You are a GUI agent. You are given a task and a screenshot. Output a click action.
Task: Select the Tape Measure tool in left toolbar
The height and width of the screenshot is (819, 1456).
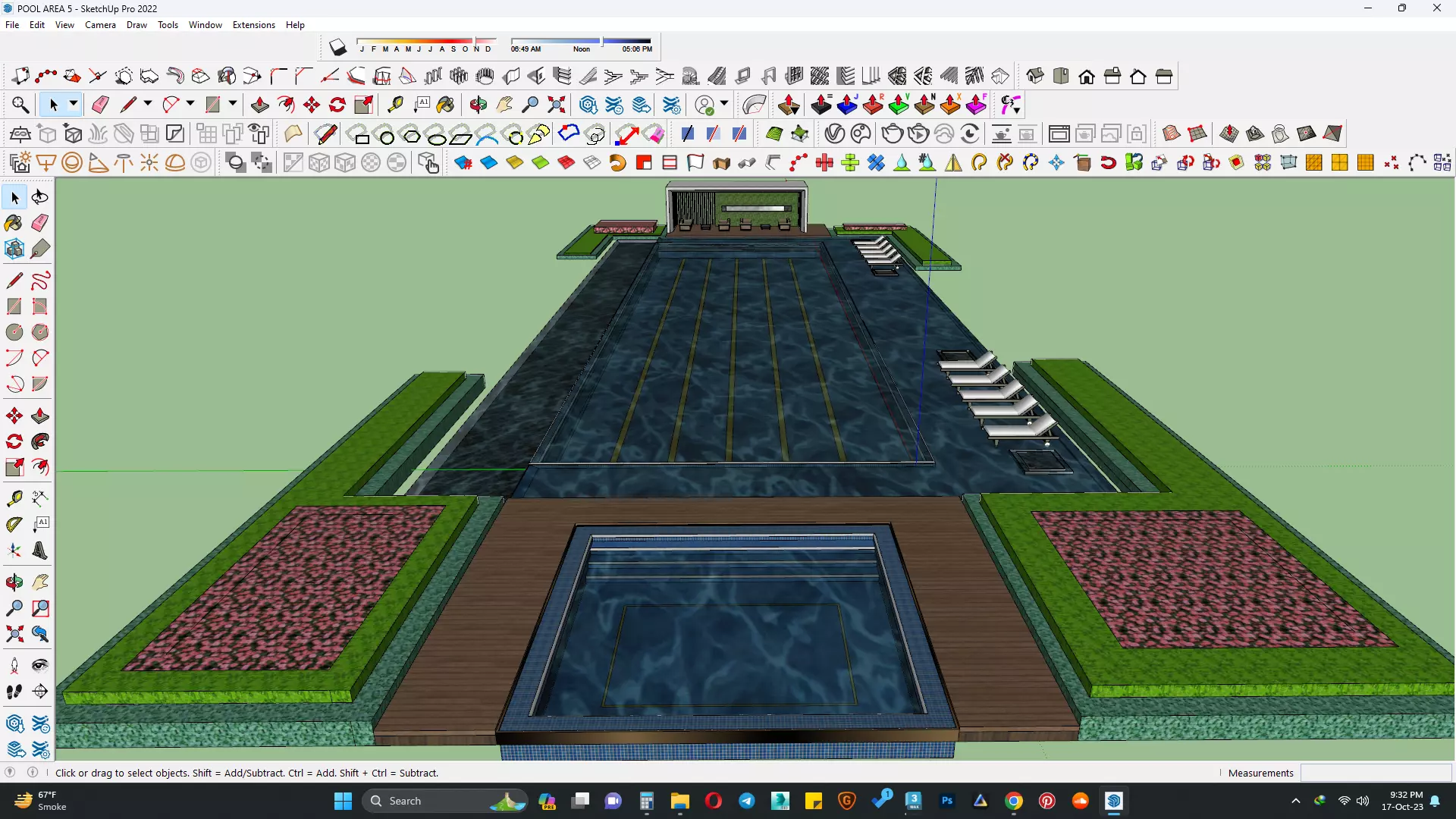[14, 498]
